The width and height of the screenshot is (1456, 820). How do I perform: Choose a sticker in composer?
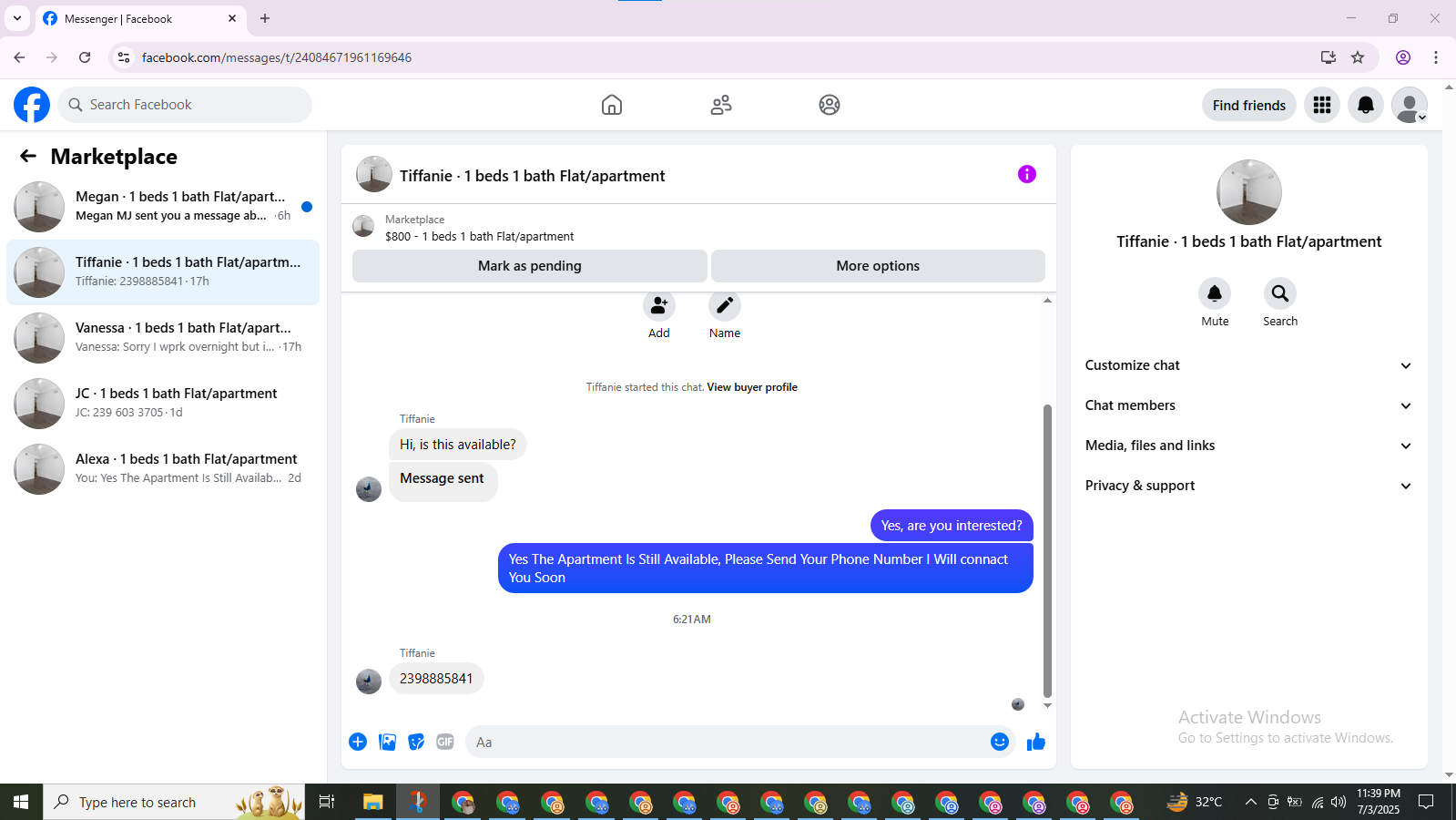point(416,742)
